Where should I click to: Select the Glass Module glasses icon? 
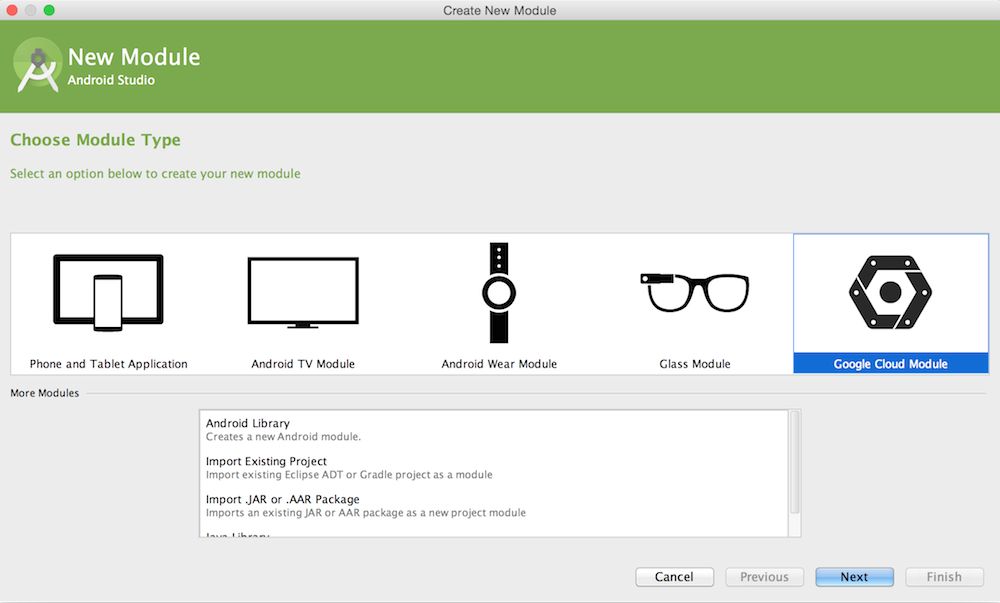point(695,293)
